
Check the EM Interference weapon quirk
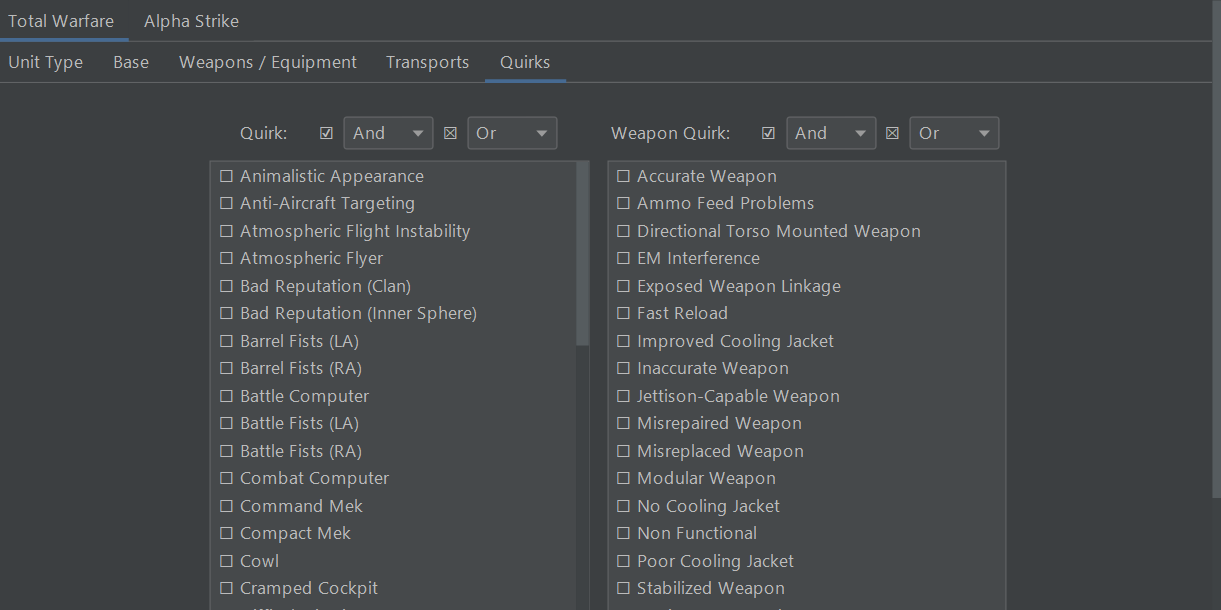click(x=623, y=258)
